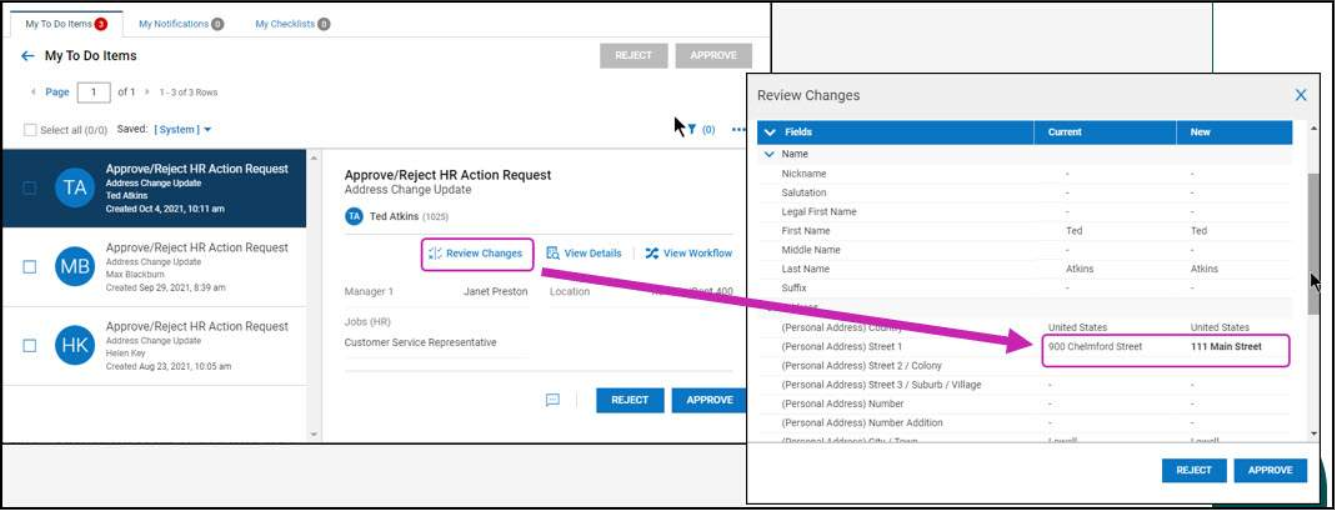Click the request list scroll down arrow

[x=313, y=435]
